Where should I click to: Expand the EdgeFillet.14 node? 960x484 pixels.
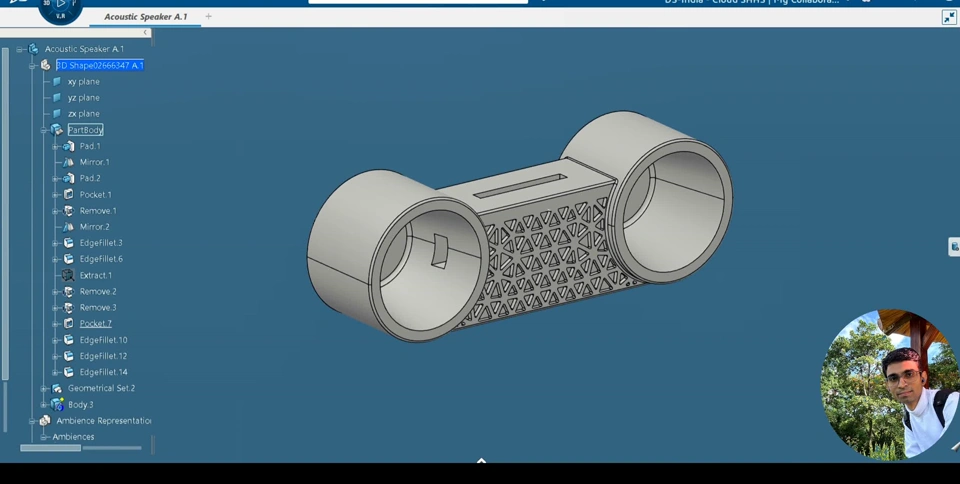[x=55, y=373]
